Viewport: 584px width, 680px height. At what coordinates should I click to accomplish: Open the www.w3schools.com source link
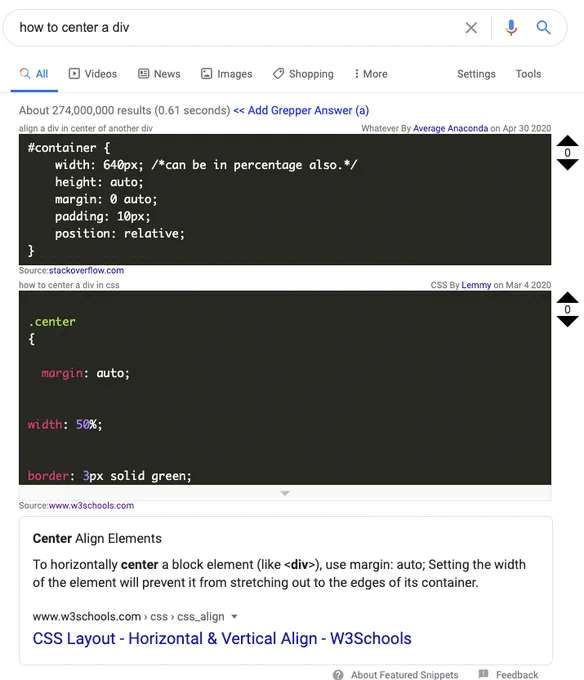91,506
